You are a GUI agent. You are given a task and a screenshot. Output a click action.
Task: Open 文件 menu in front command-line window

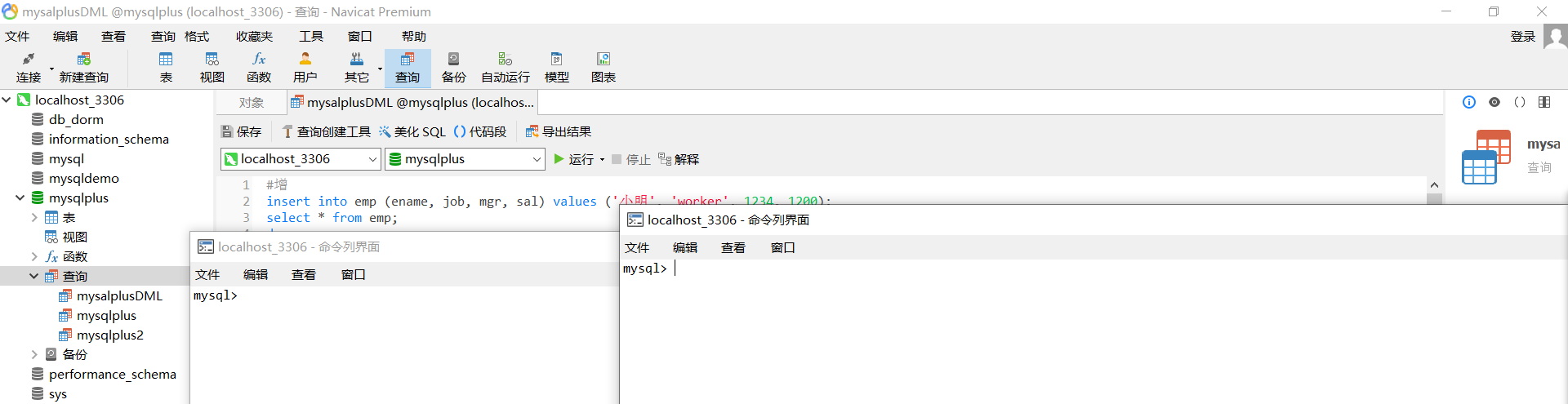(637, 247)
